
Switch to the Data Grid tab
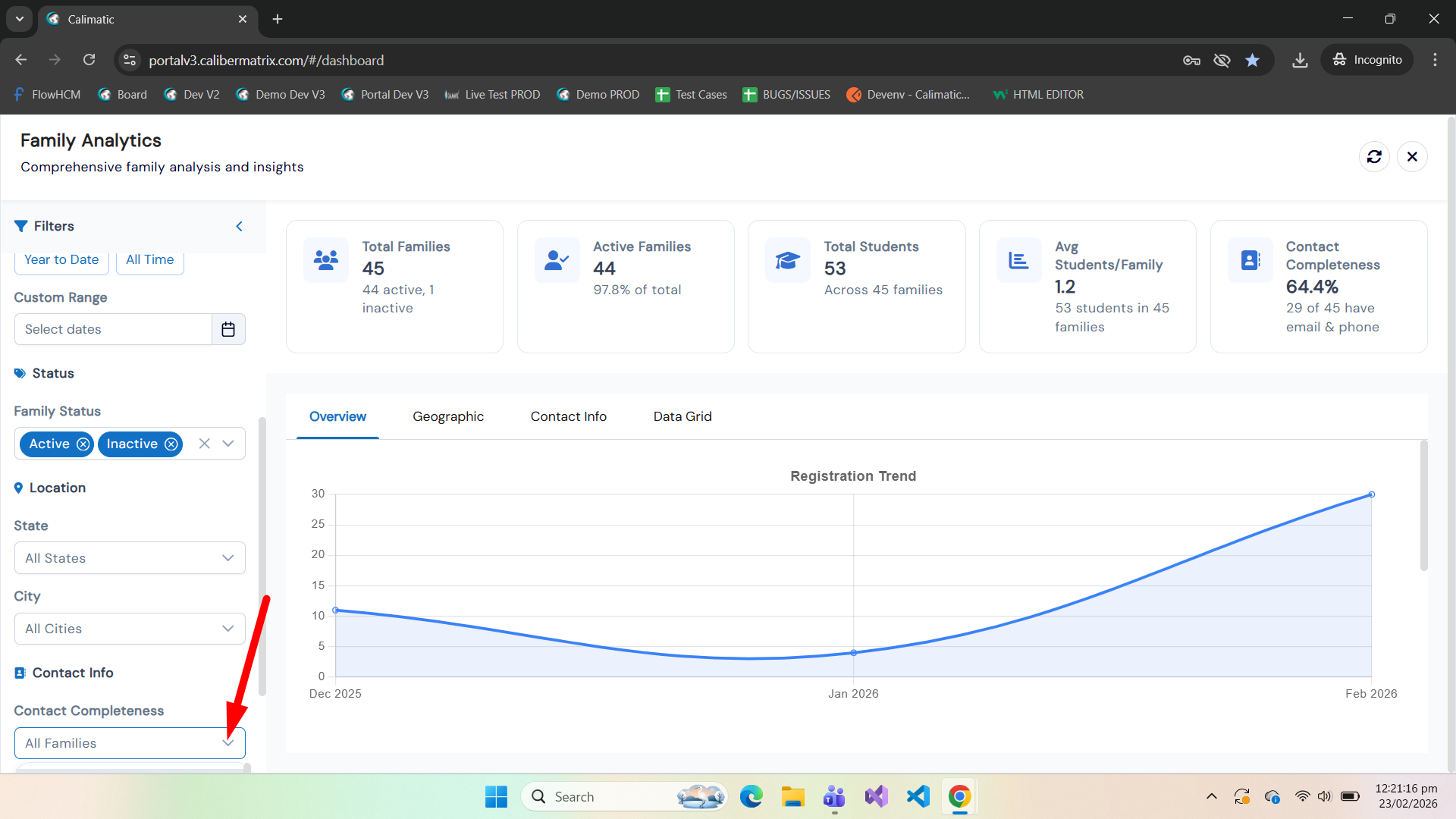[682, 416]
